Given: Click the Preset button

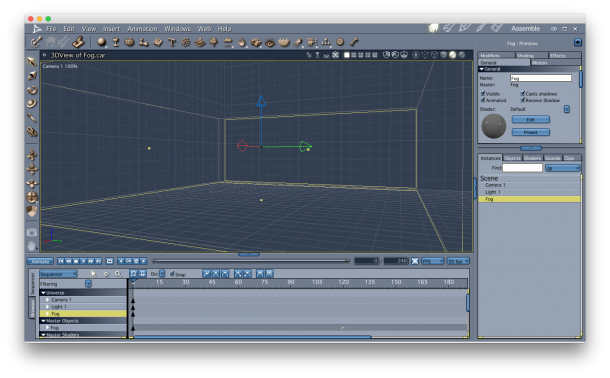Looking at the screenshot, I should tap(531, 132).
